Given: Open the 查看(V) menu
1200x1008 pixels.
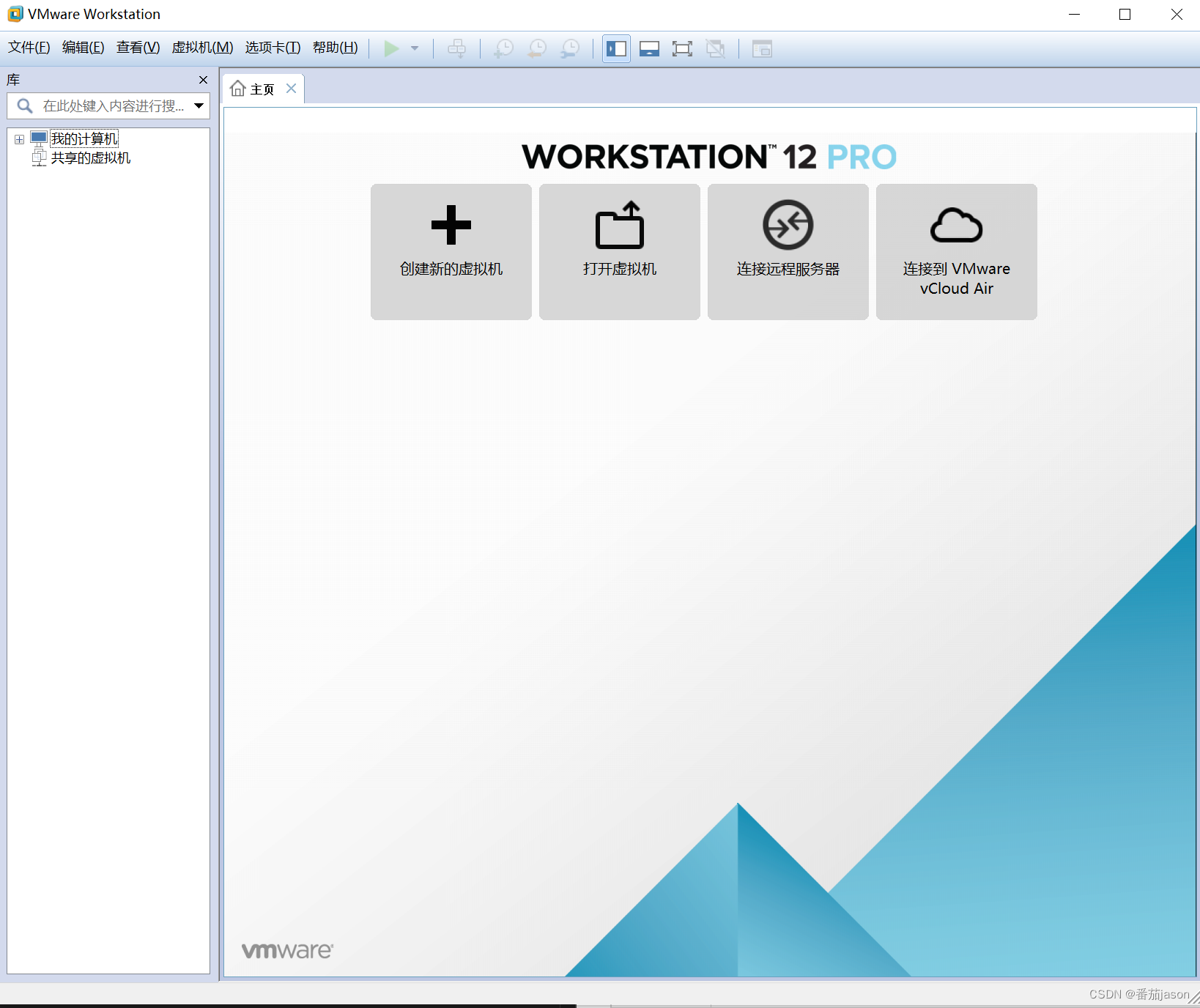Looking at the screenshot, I should coord(138,48).
